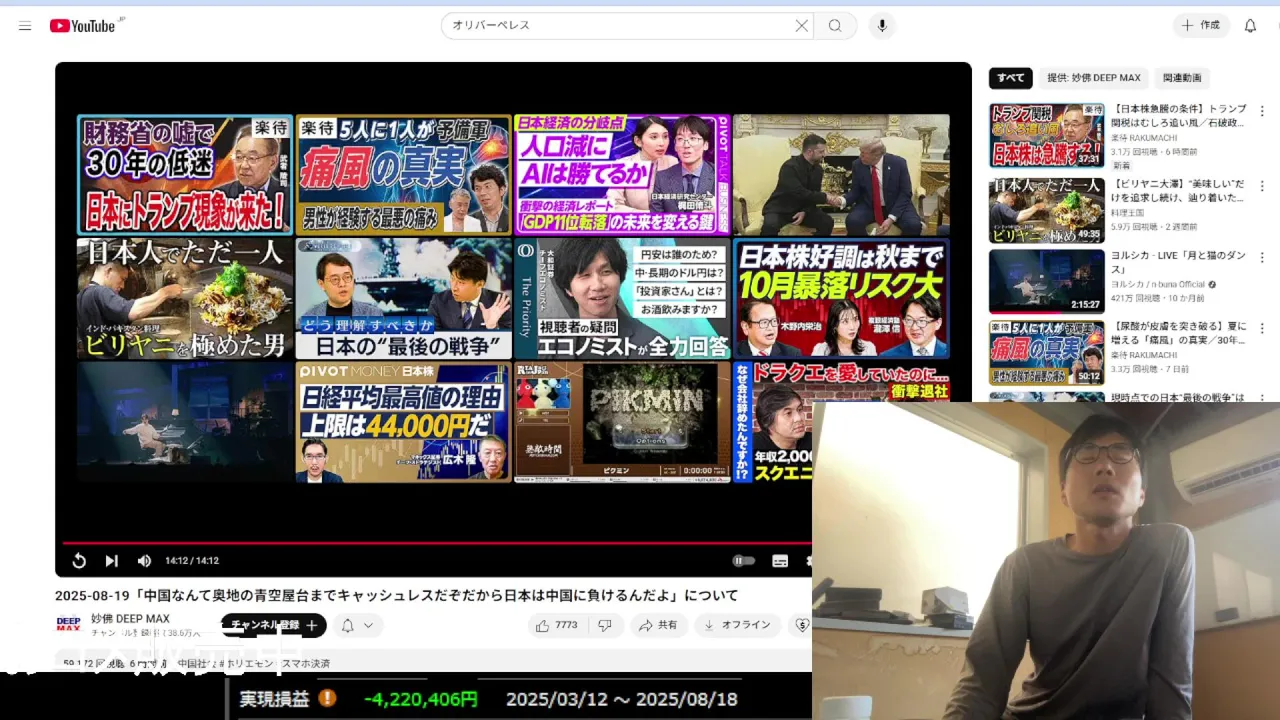1280x720 pixels.
Task: Mute the video player volume
Action: tap(144, 561)
